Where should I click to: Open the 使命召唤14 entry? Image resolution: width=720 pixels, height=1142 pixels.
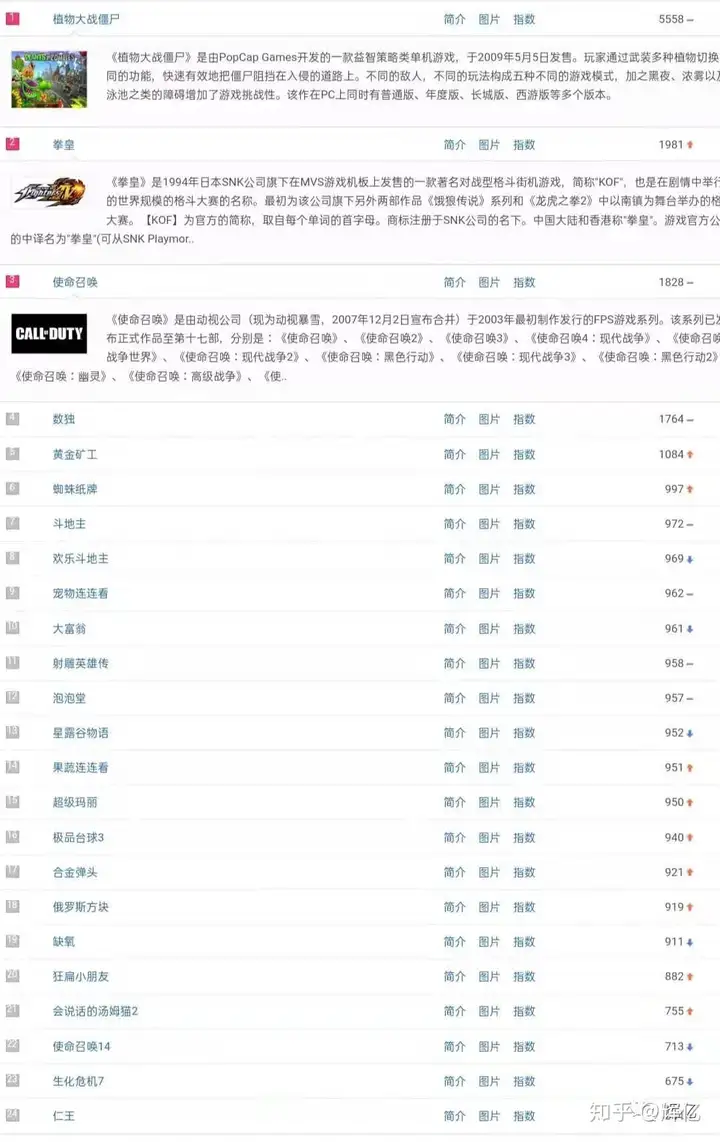click(x=82, y=1047)
